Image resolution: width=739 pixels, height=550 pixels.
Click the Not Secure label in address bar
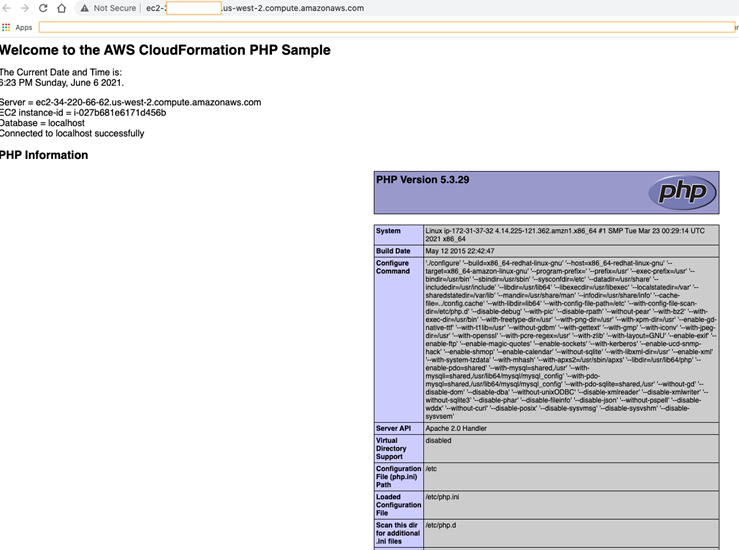[x=115, y=8]
